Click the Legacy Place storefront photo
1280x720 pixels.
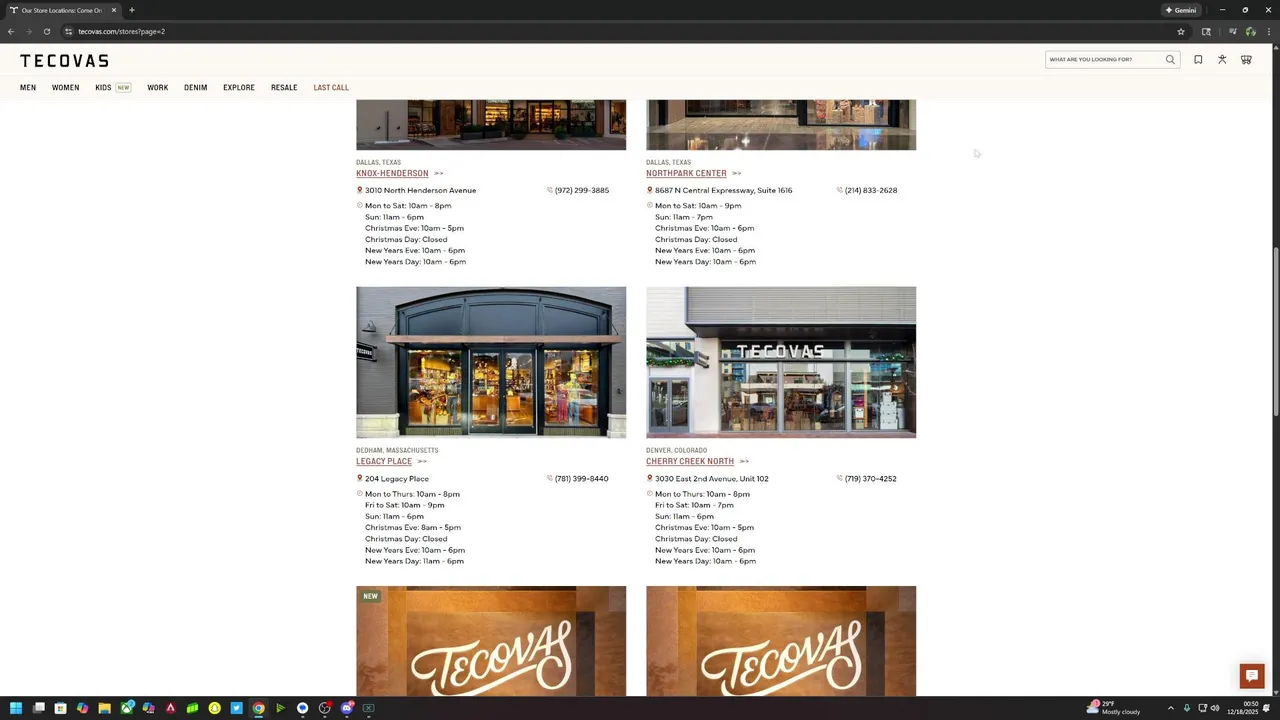pos(491,362)
